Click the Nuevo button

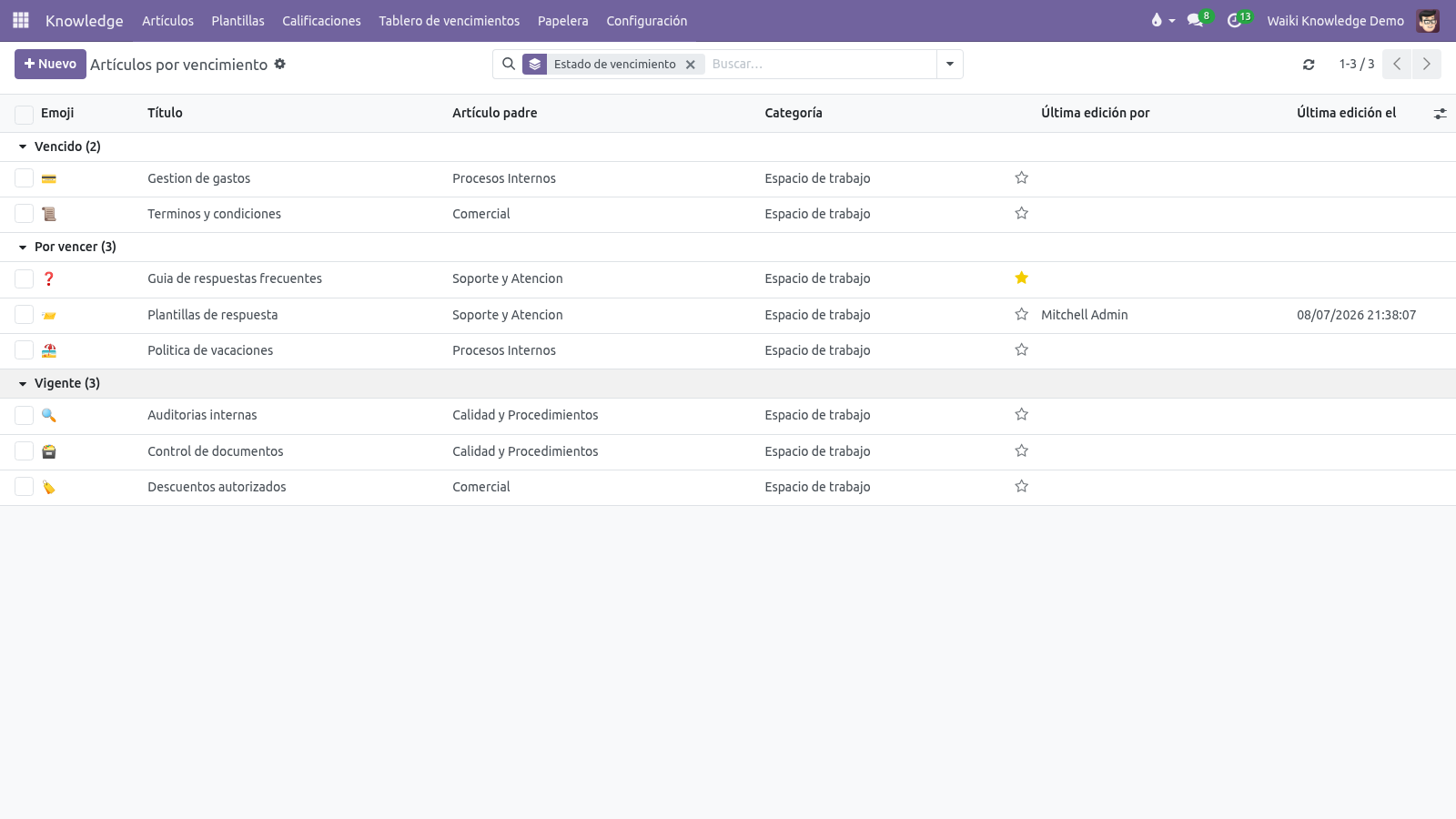pyautogui.click(x=50, y=64)
